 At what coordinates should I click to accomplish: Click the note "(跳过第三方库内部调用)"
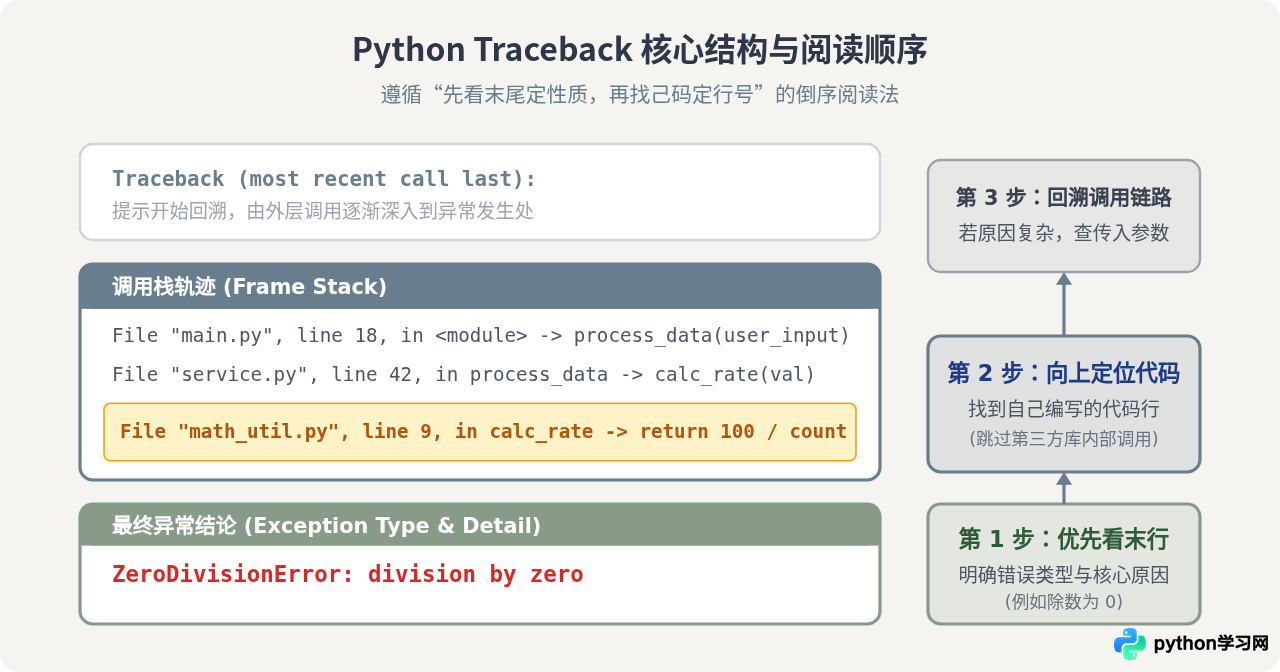tap(1064, 438)
